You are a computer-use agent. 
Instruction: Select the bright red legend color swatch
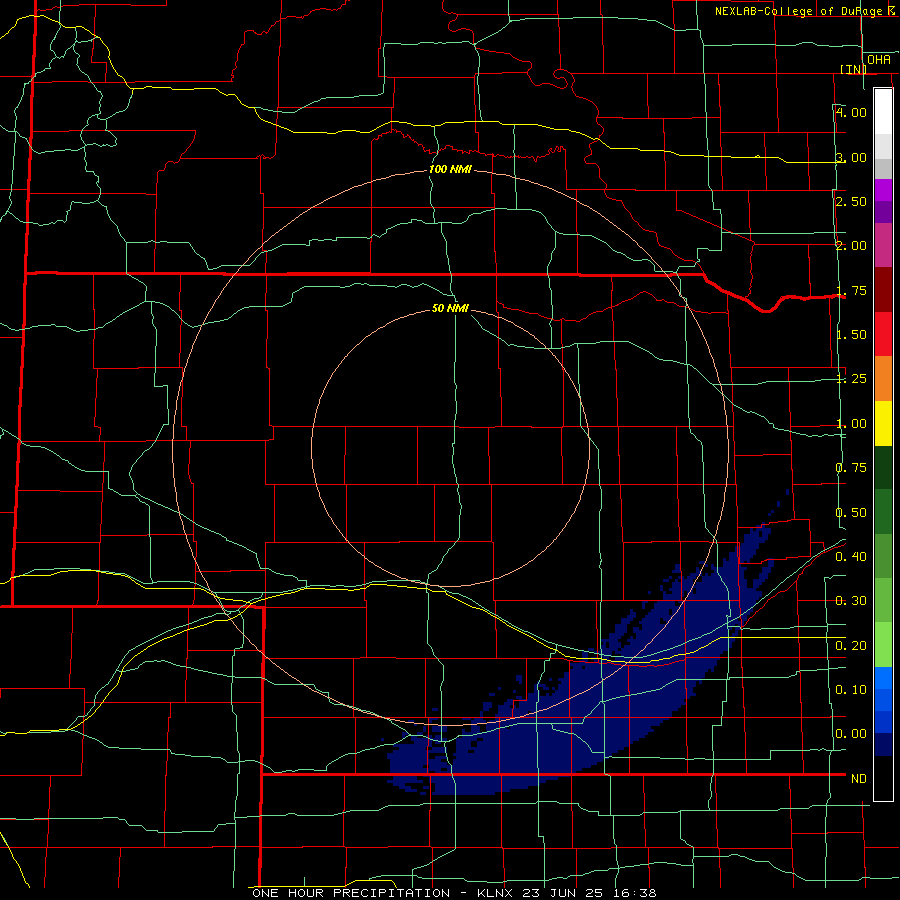tap(883, 334)
